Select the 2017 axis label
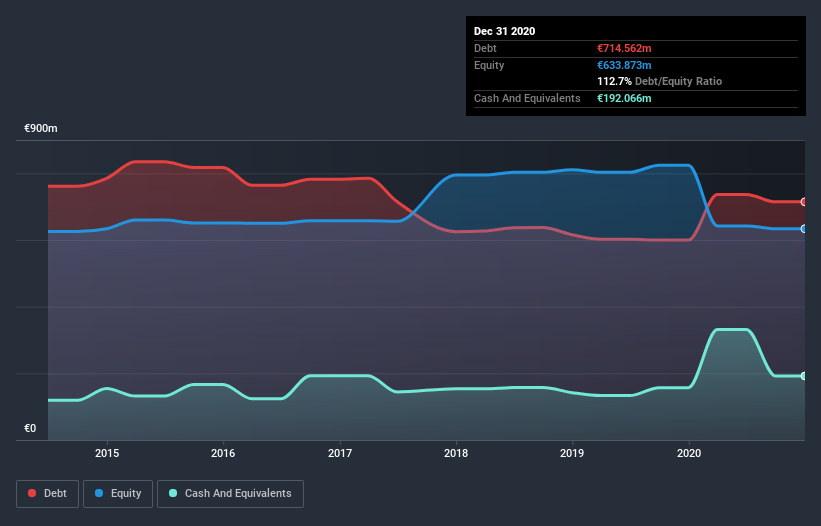Viewport: 821px width, 526px height. click(340, 453)
